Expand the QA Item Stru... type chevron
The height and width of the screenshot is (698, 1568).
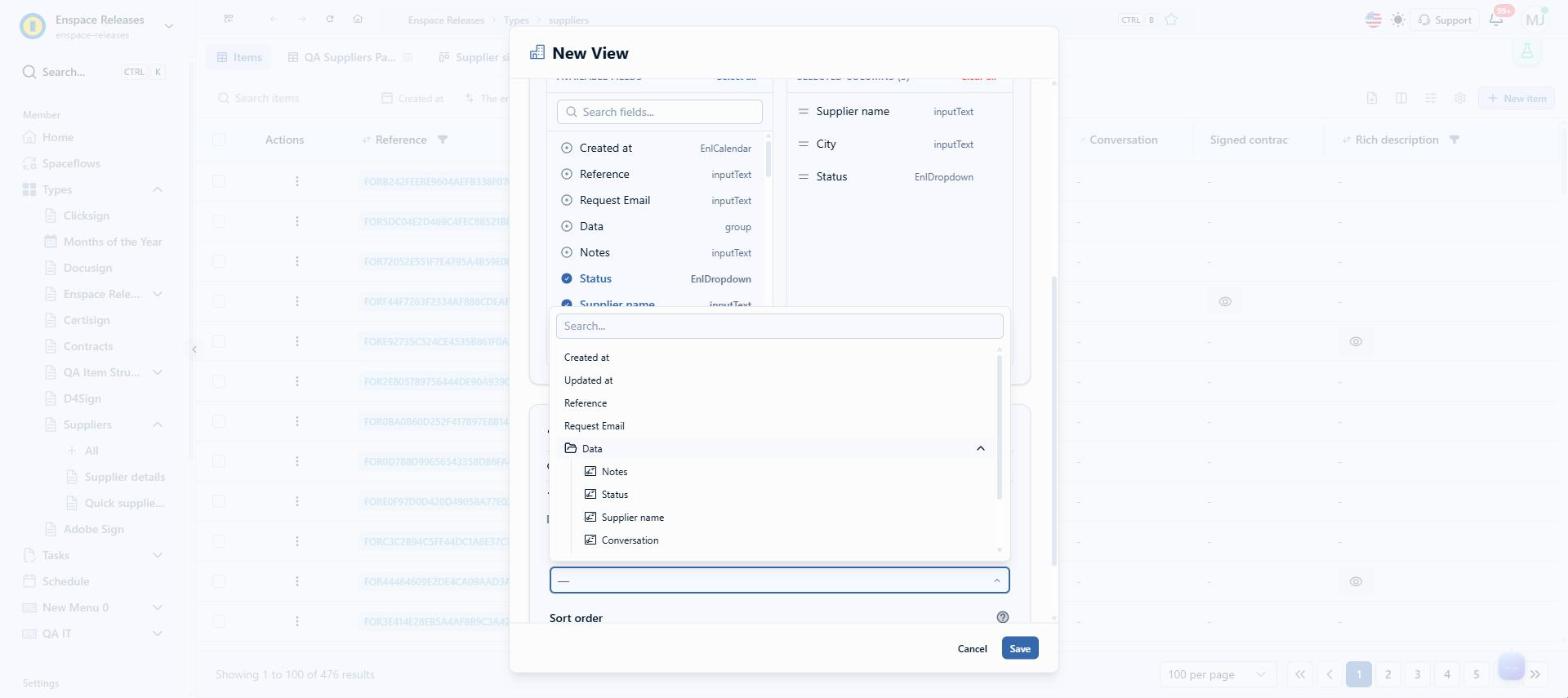(157, 373)
